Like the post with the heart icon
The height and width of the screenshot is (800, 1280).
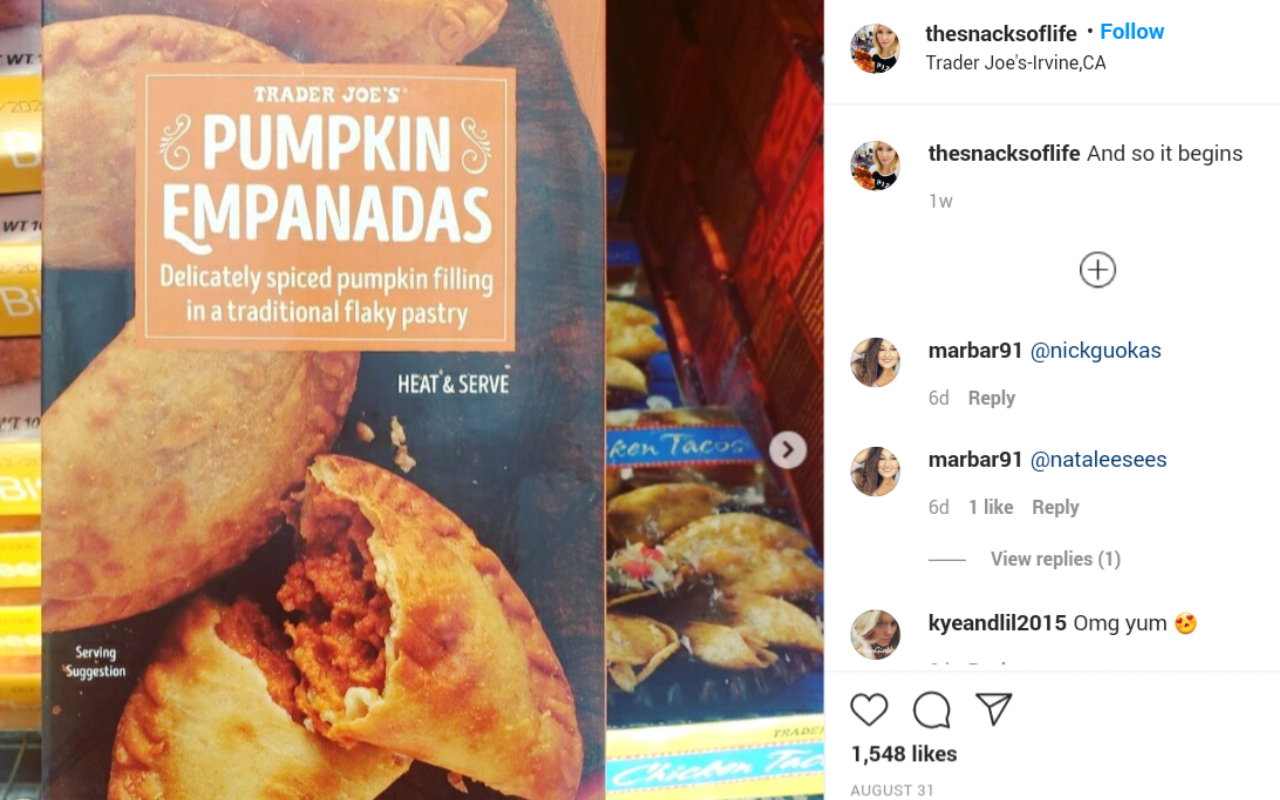[869, 709]
